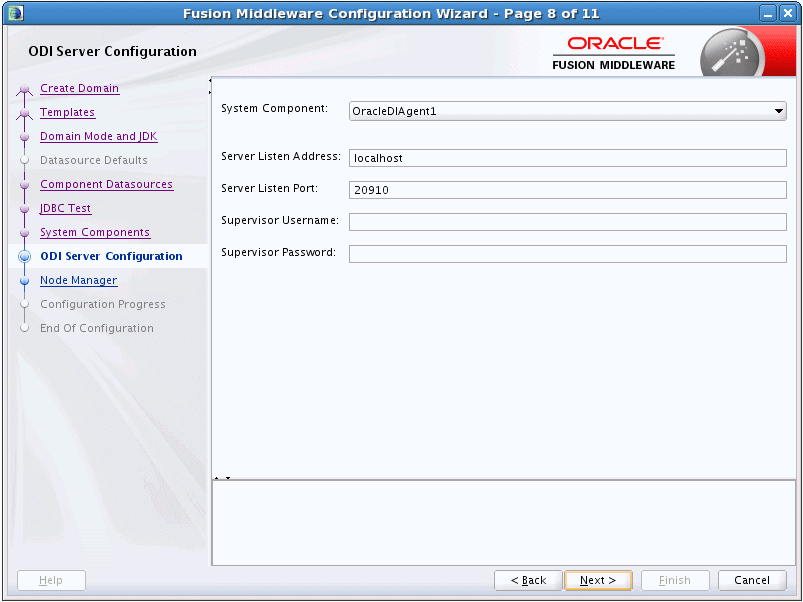Image resolution: width=803 pixels, height=602 pixels.
Task: Open the System Component dropdown
Action: point(567,111)
